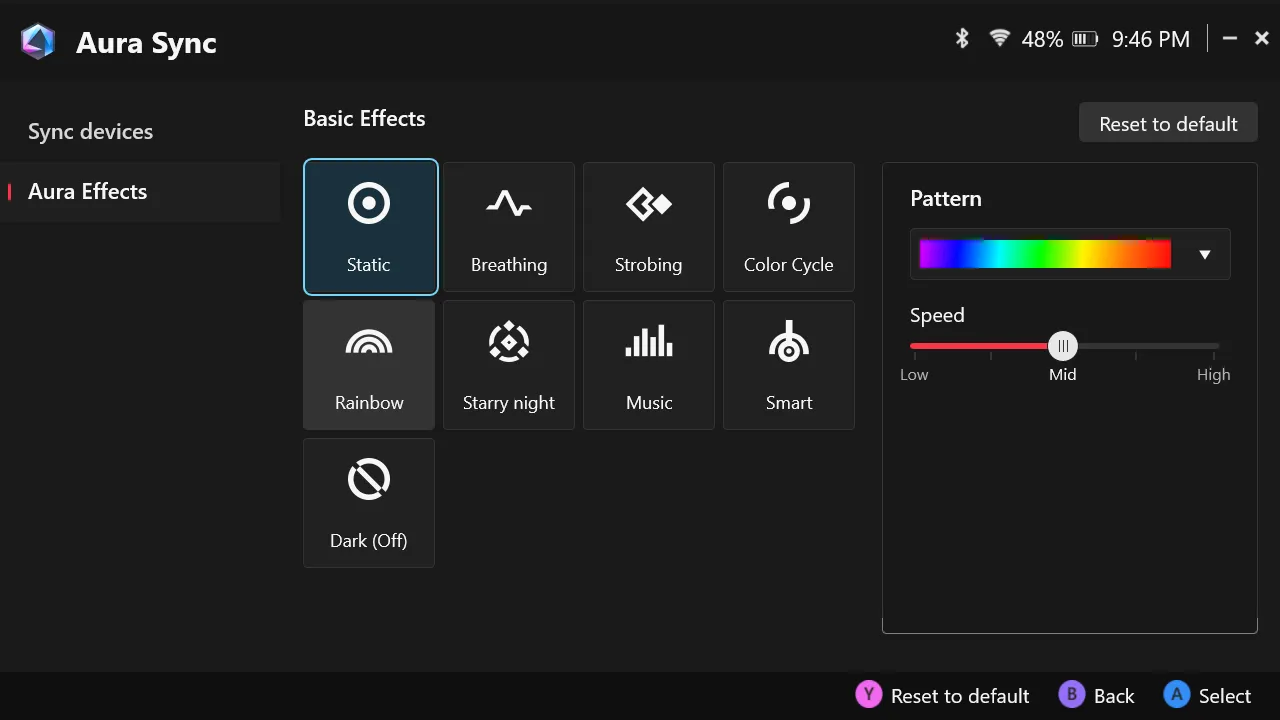The image size is (1280, 720).
Task: Set Speed slider to High
Action: click(x=1217, y=347)
